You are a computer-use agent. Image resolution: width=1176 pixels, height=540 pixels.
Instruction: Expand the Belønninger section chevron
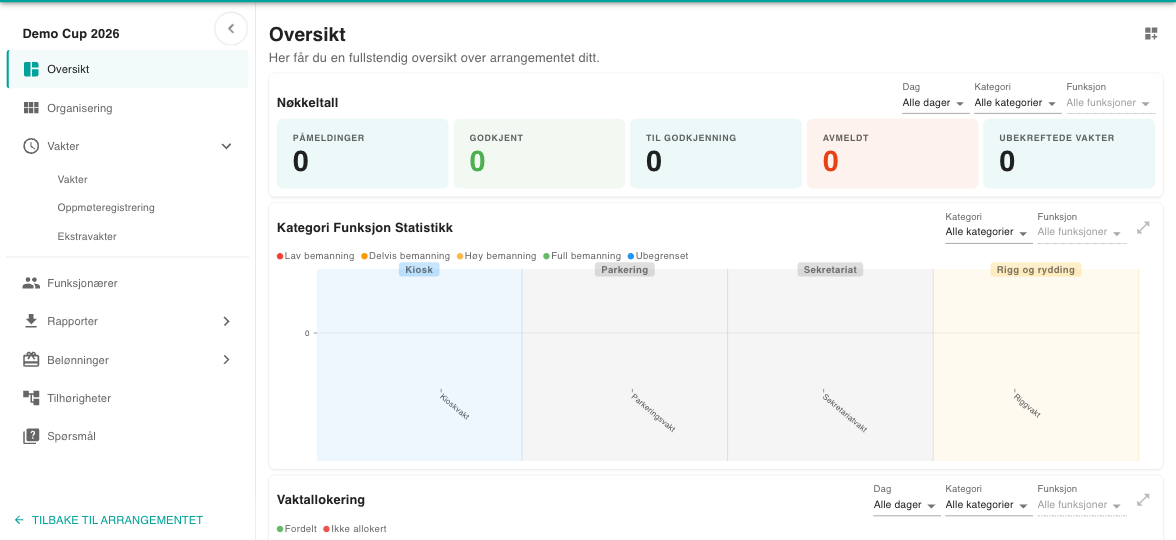point(226,360)
